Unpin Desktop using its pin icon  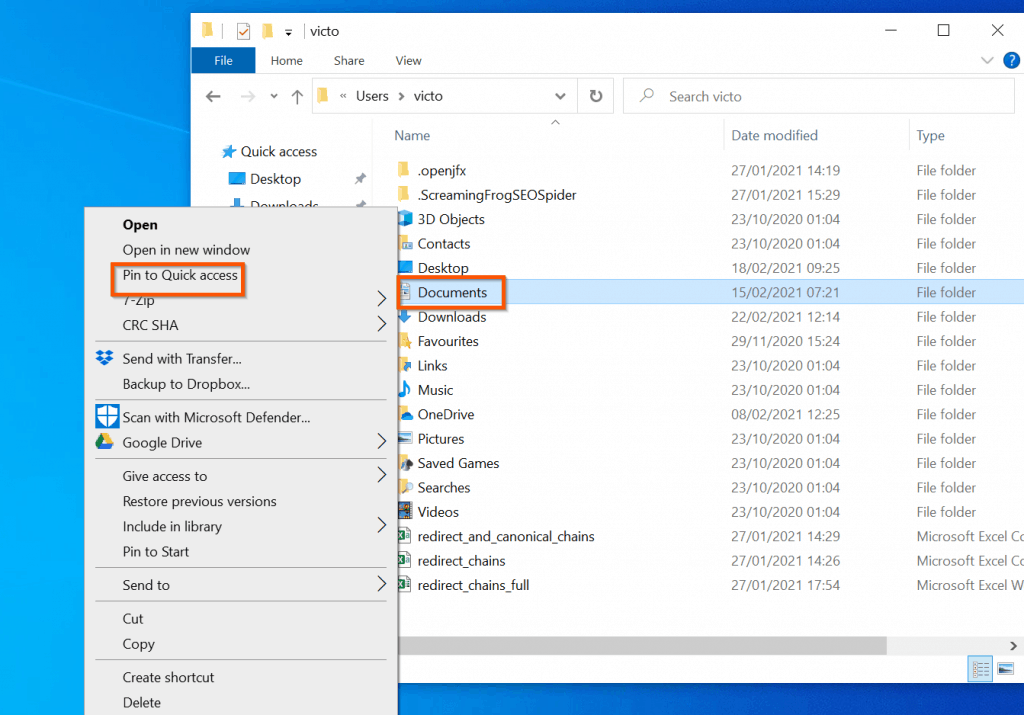[x=359, y=179]
